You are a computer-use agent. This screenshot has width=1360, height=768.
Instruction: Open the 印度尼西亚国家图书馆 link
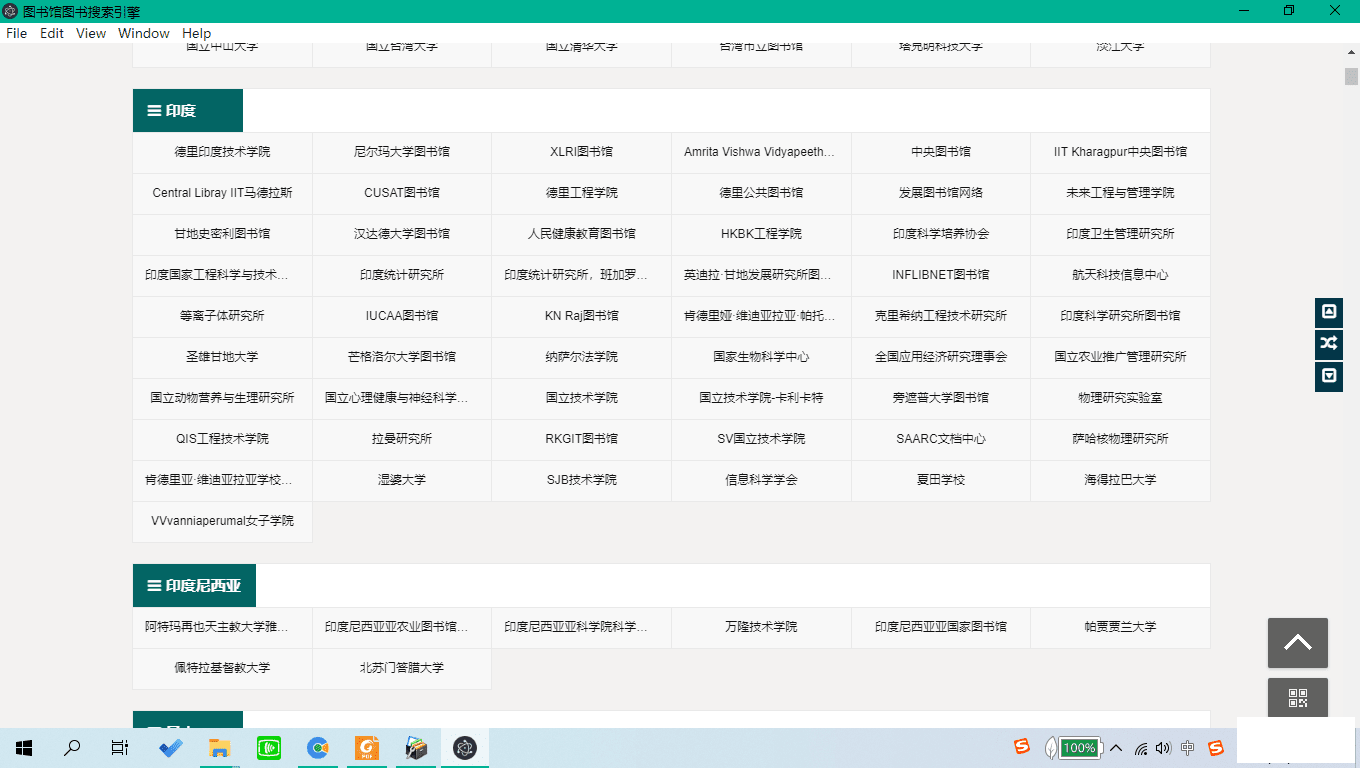(x=940, y=627)
